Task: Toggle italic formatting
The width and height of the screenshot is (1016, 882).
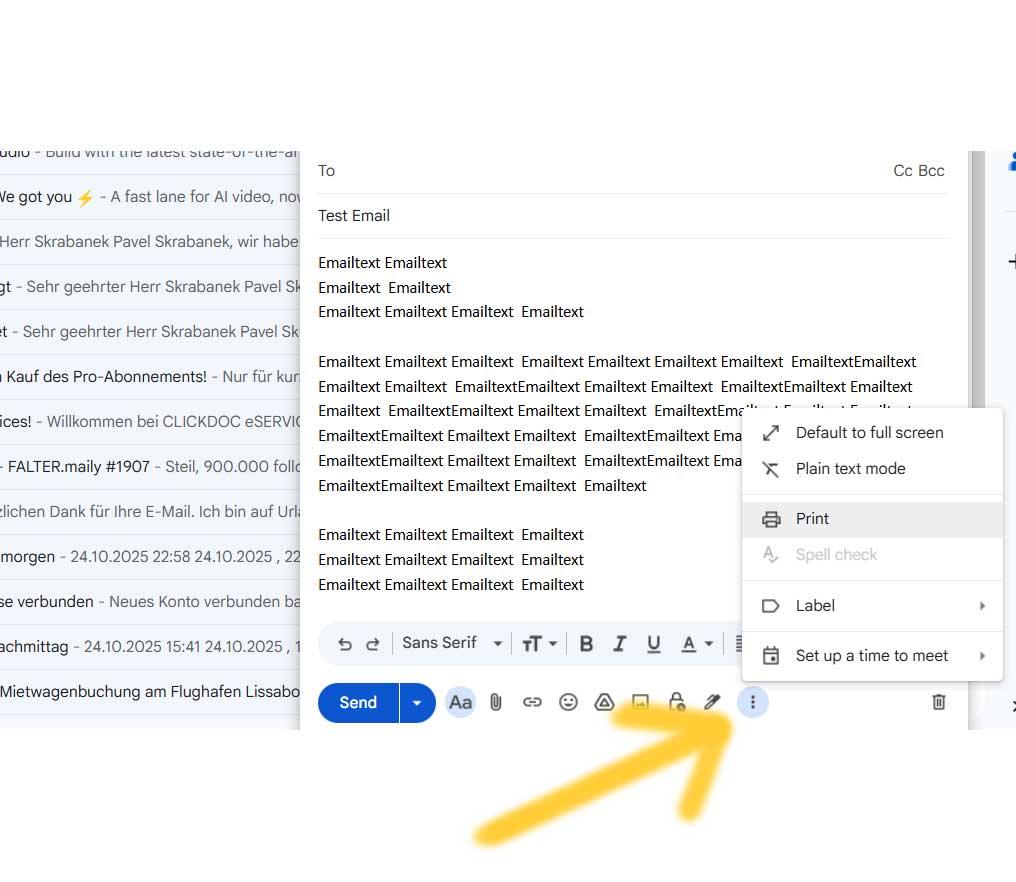Action: [x=620, y=643]
